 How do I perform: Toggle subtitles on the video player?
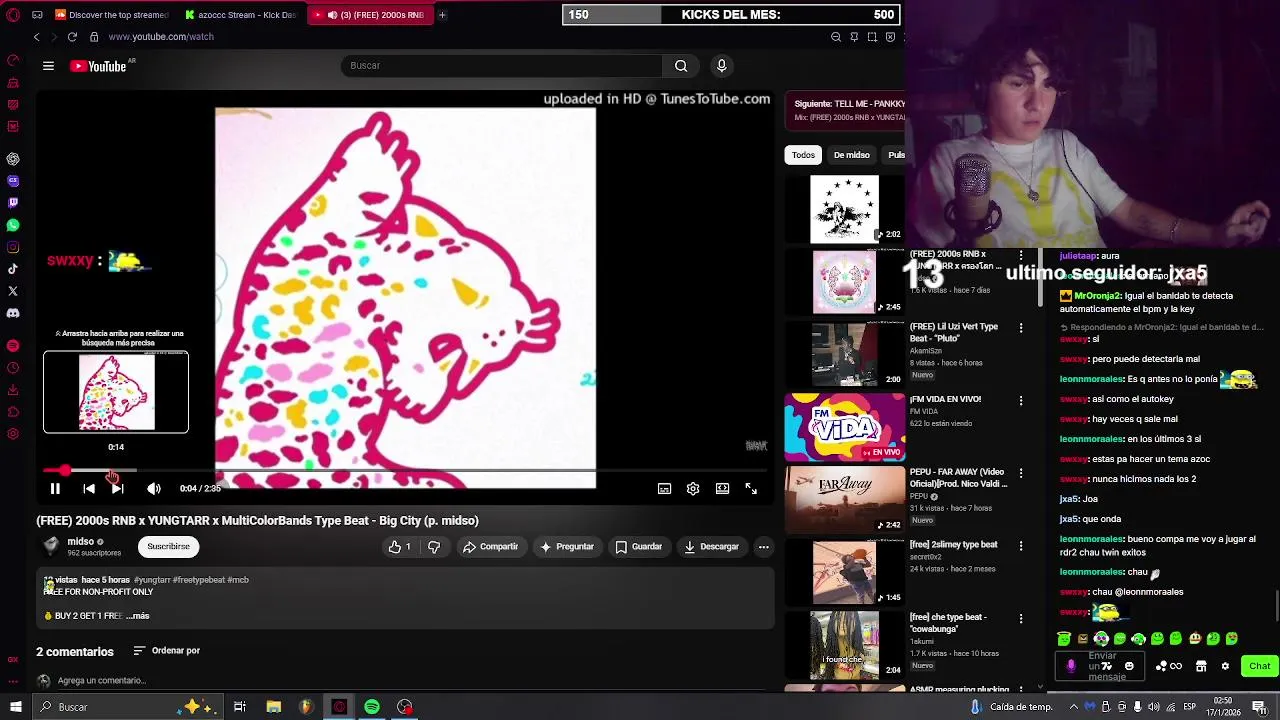[664, 489]
